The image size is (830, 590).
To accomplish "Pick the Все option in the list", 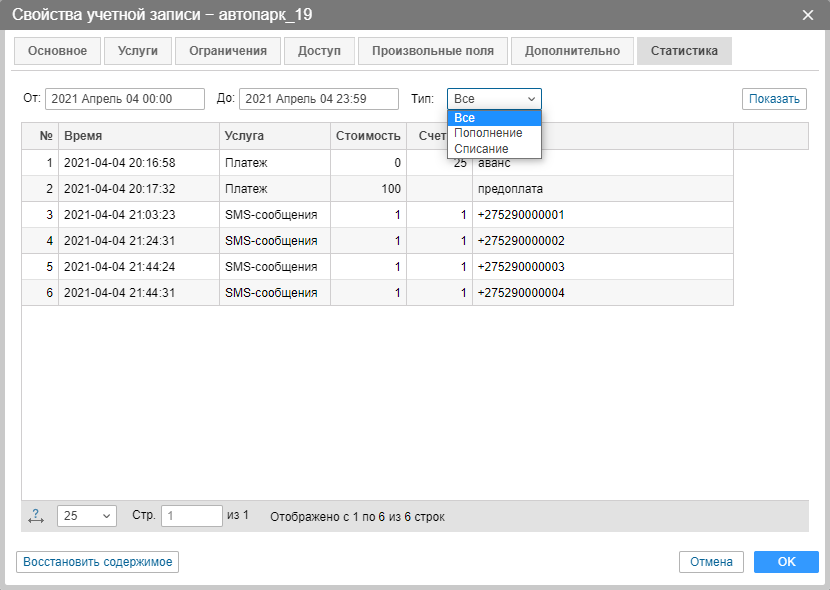I will click(465, 118).
